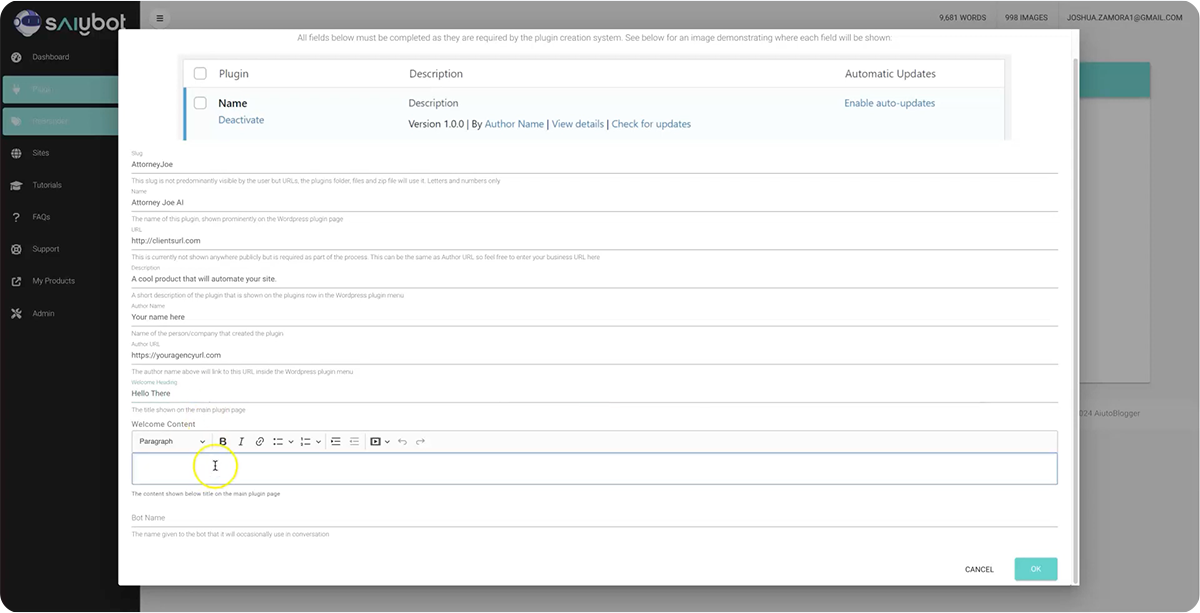
Task: Click the numbered list icon
Action: pyautogui.click(x=306, y=441)
